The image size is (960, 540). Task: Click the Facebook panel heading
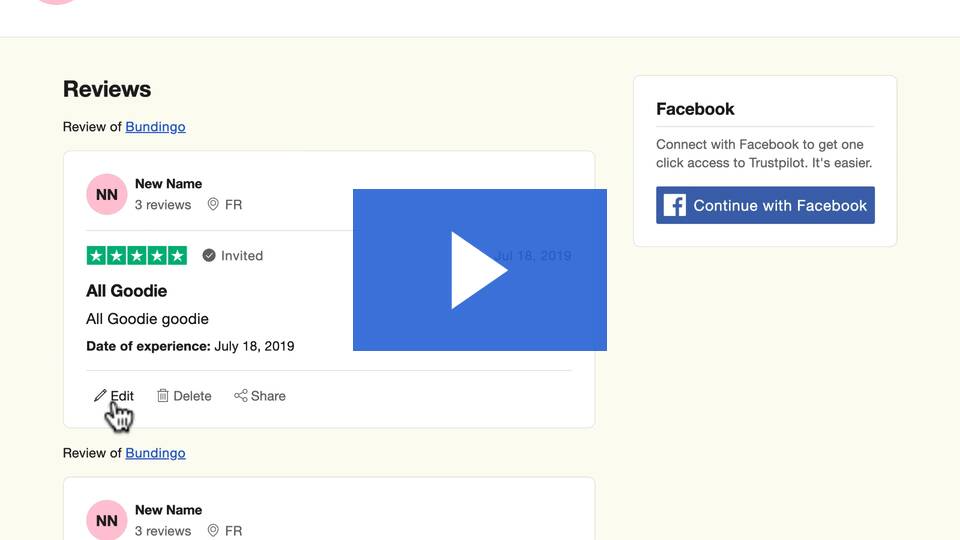pyautogui.click(x=695, y=109)
